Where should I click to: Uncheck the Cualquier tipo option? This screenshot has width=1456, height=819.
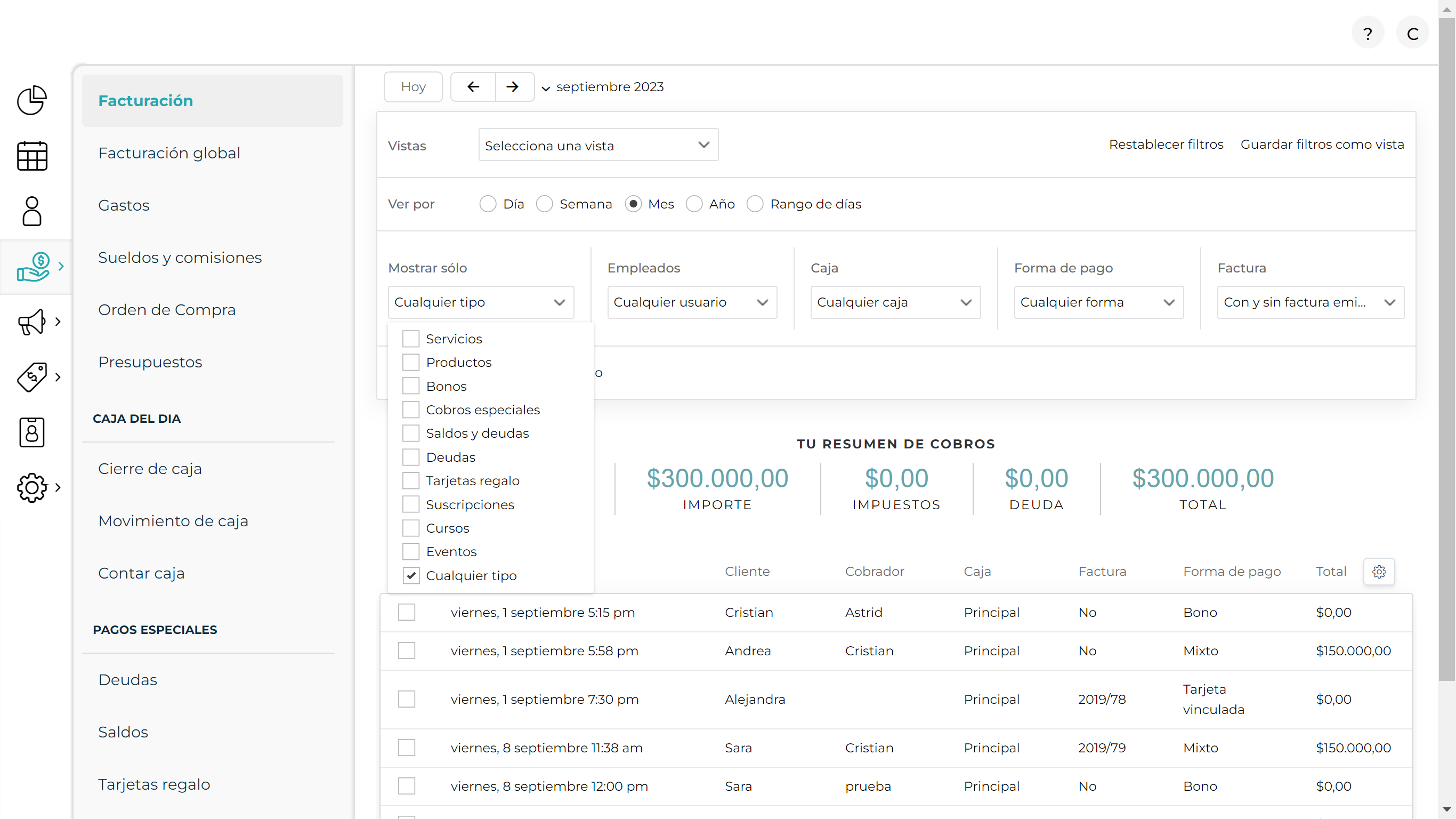click(x=411, y=575)
